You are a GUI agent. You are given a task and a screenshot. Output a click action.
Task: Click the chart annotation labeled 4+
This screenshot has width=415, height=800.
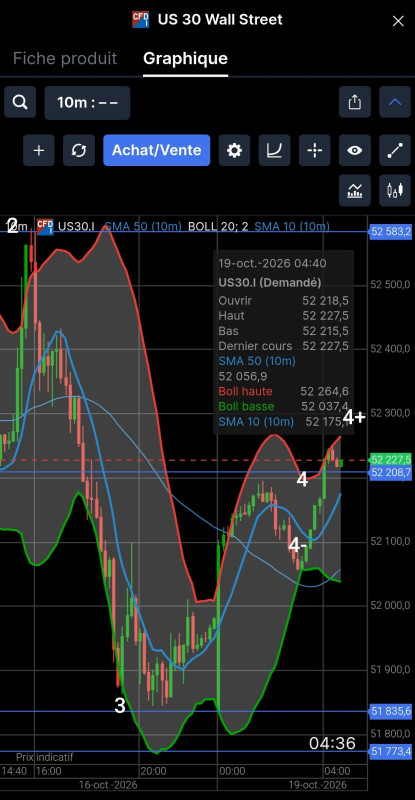pyautogui.click(x=354, y=417)
